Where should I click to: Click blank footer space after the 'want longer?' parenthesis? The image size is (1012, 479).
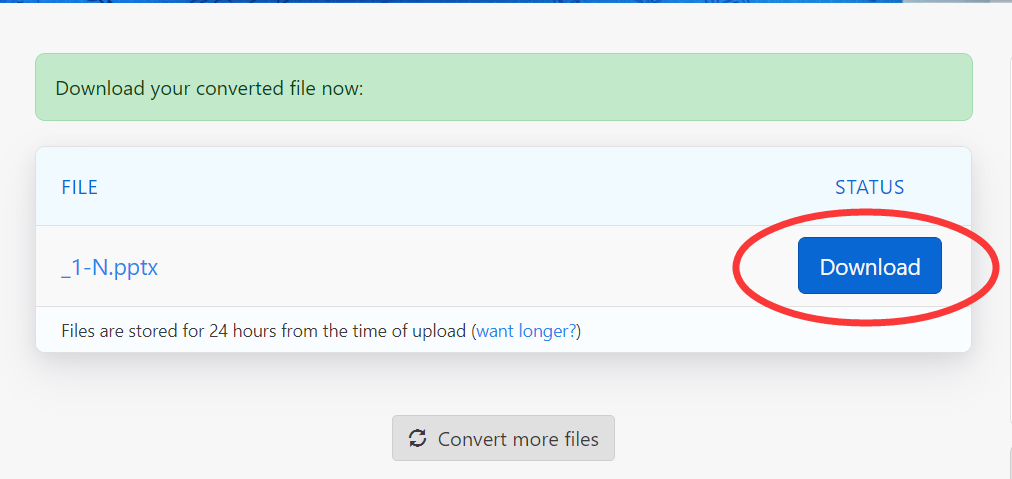tap(774, 331)
